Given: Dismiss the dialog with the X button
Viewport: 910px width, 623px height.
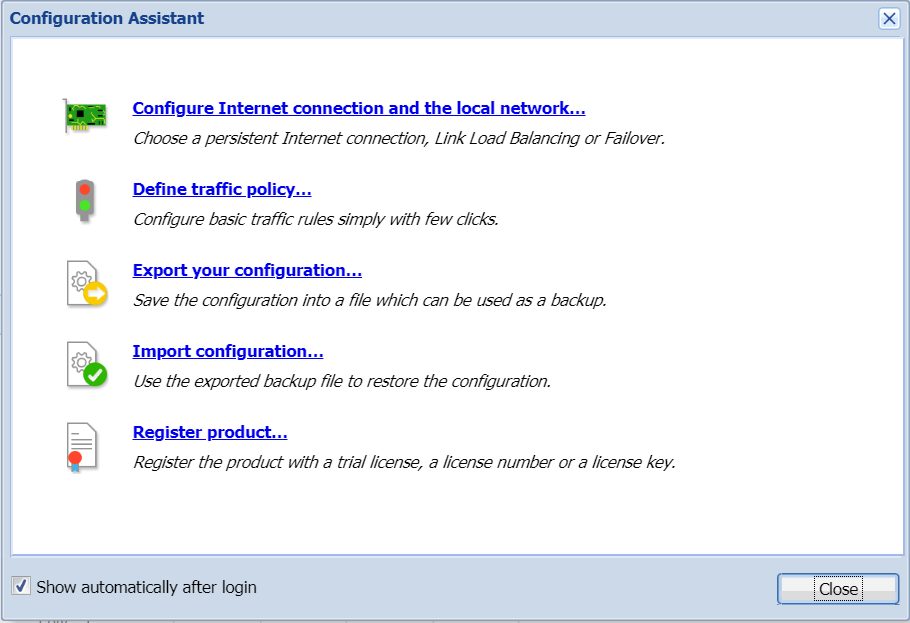Looking at the screenshot, I should pyautogui.click(x=888, y=18).
